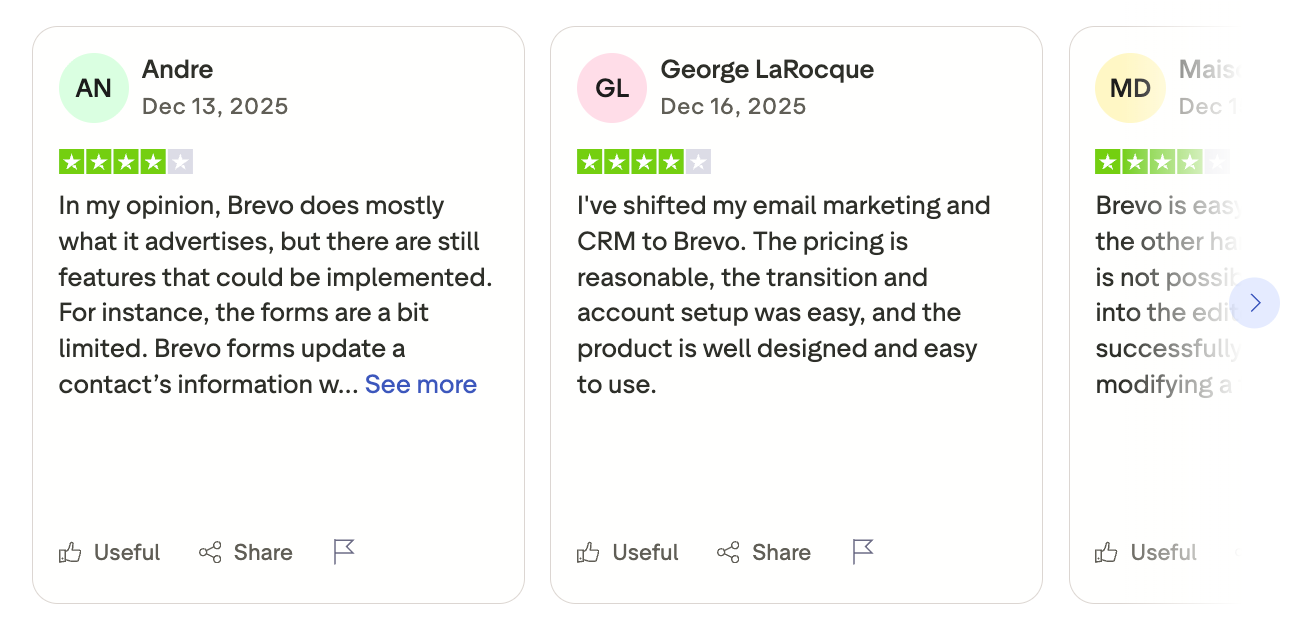Image resolution: width=1316 pixels, height=624 pixels.
Task: Click the four-star rating on Andre's review
Action: [x=126, y=161]
